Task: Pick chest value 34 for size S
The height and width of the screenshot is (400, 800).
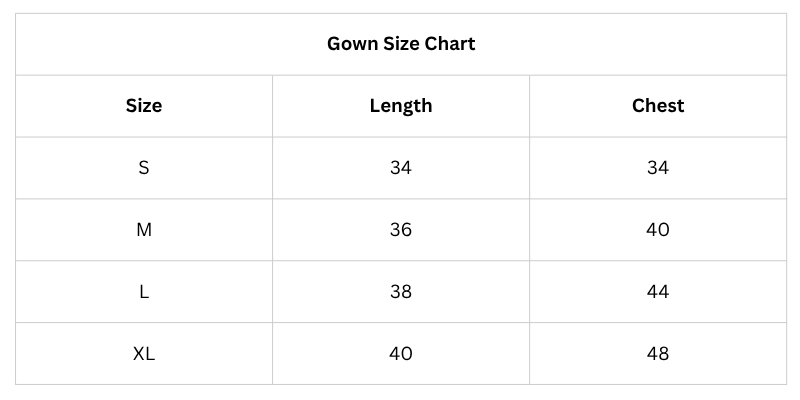Action: 658,168
